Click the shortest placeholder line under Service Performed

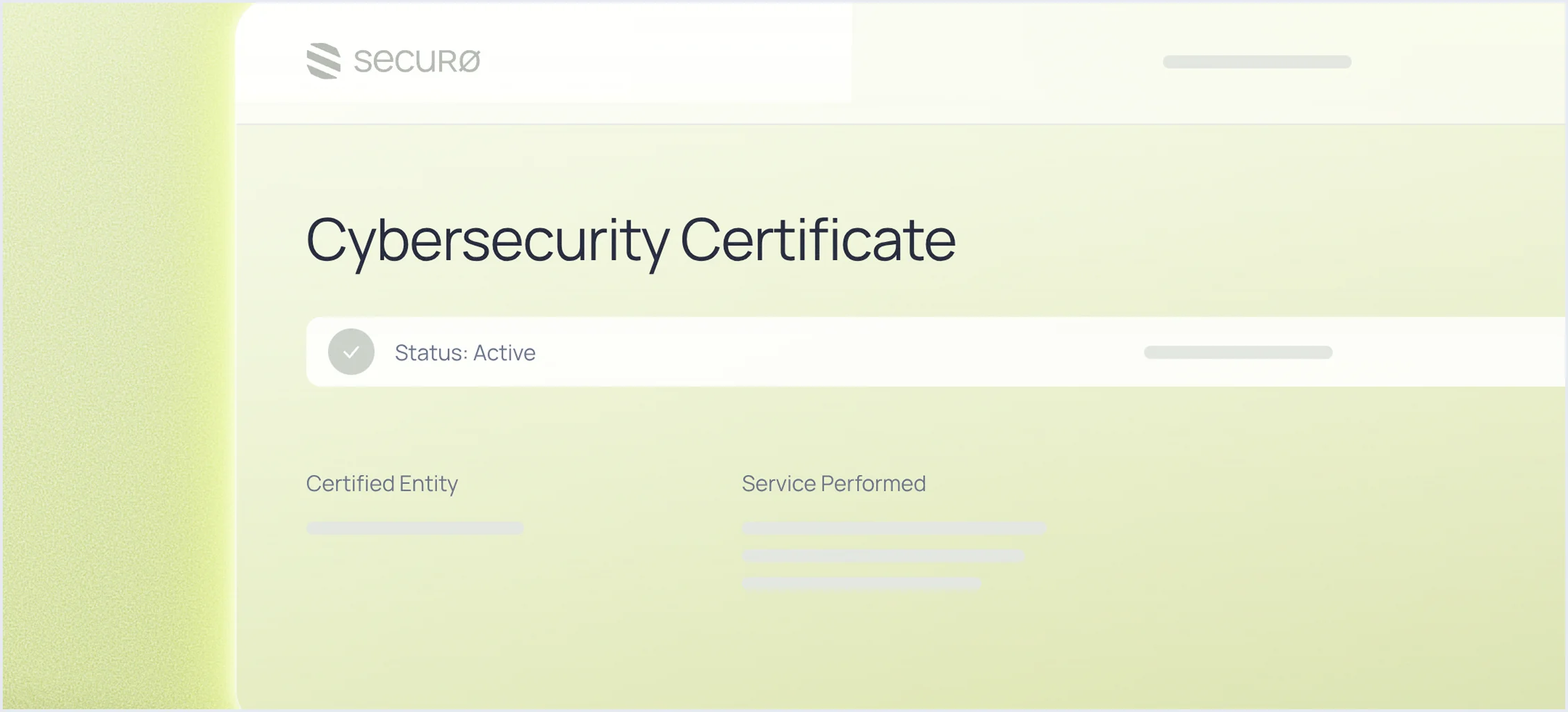[x=862, y=583]
